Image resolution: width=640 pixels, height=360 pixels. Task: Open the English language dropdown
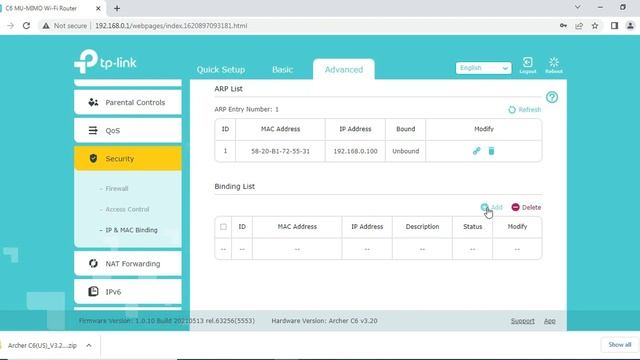(x=483, y=68)
